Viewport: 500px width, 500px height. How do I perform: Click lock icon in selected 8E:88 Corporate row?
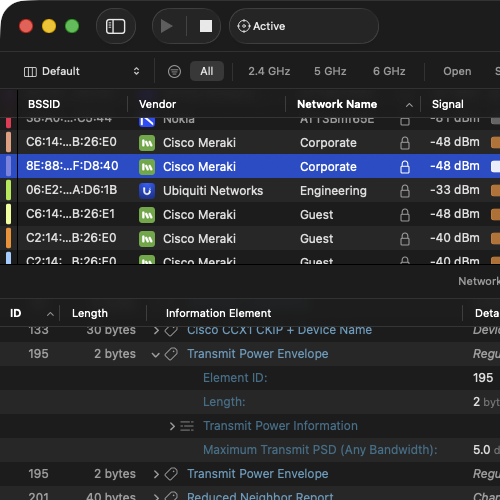point(405,167)
